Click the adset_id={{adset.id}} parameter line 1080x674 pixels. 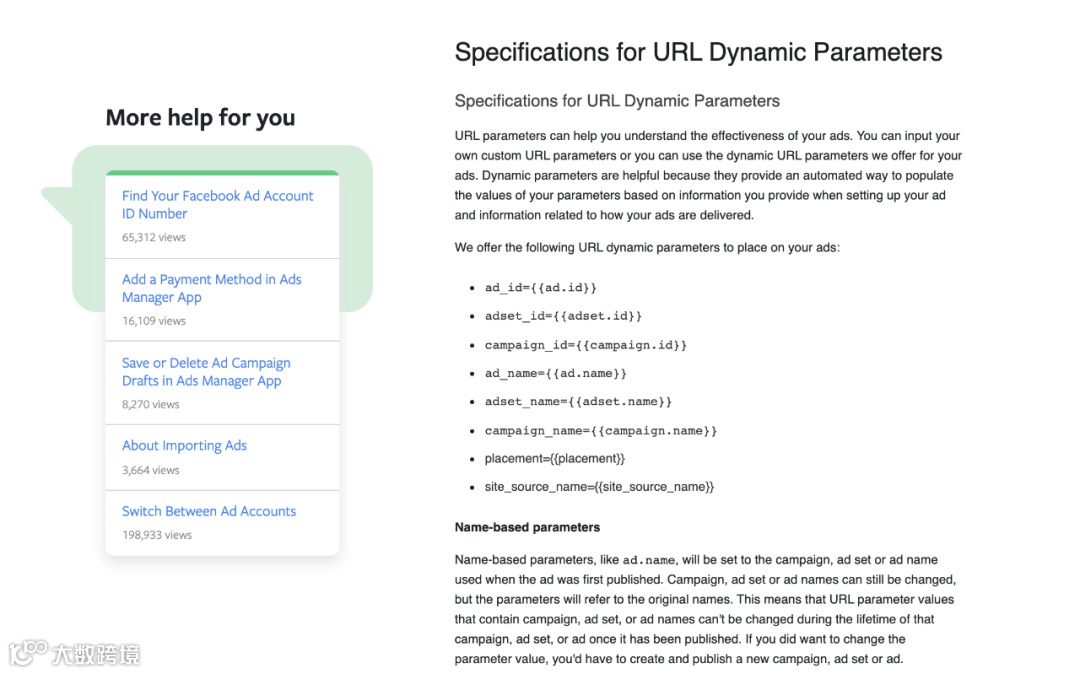[563, 316]
